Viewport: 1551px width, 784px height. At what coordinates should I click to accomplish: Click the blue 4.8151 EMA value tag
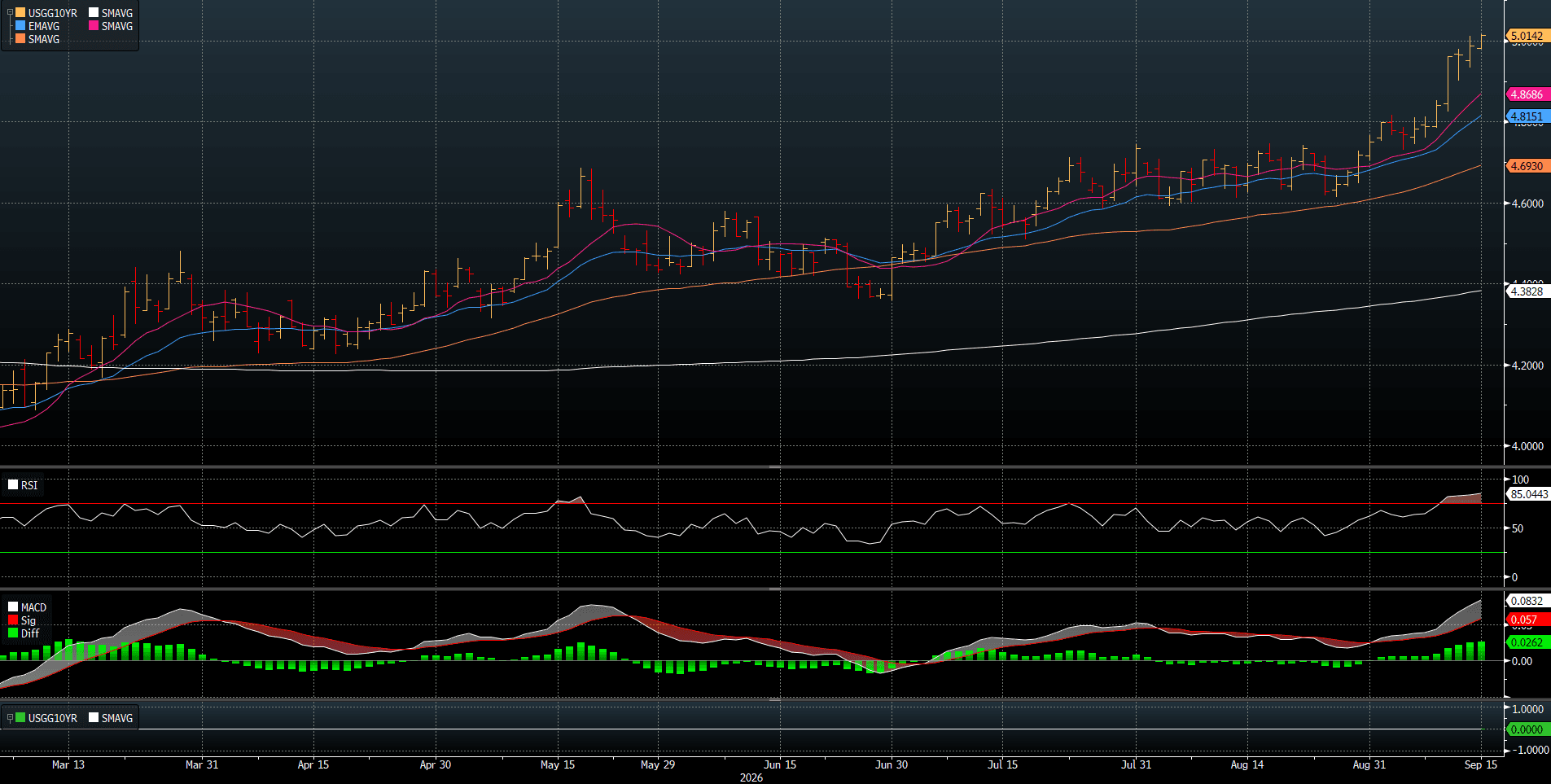point(1527,116)
